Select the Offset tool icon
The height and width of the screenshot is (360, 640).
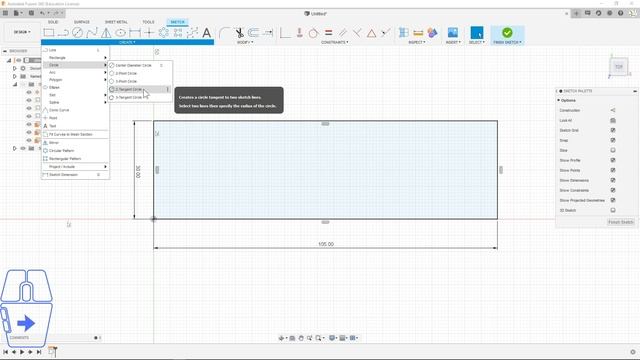coord(253,33)
